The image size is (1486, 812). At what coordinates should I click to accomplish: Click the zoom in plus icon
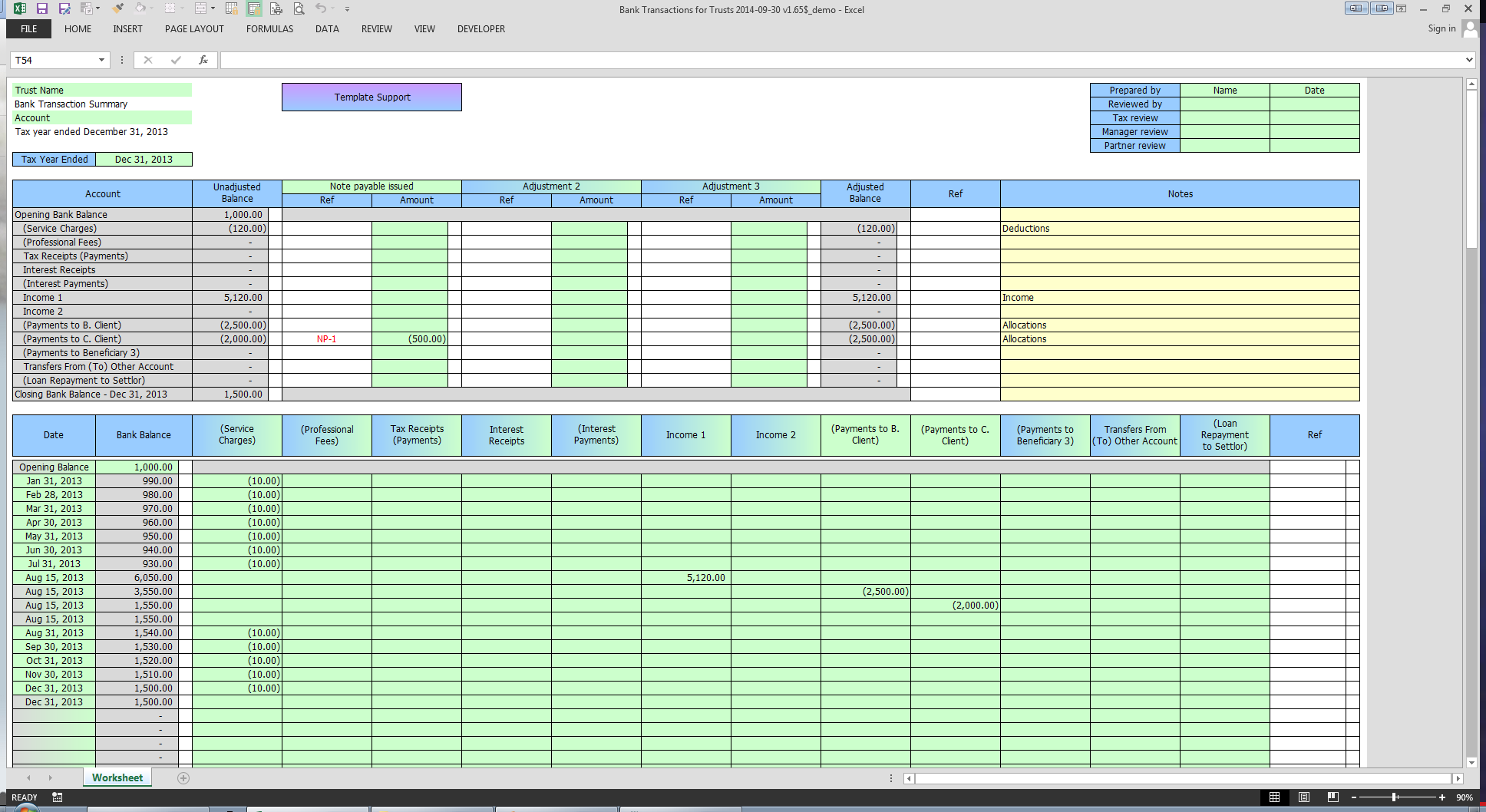1442,797
